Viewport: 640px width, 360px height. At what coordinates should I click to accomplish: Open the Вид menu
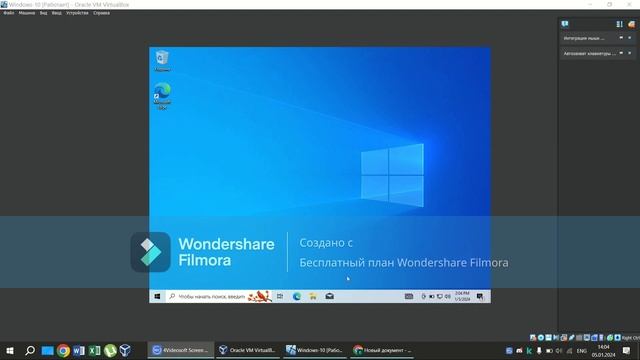point(43,13)
